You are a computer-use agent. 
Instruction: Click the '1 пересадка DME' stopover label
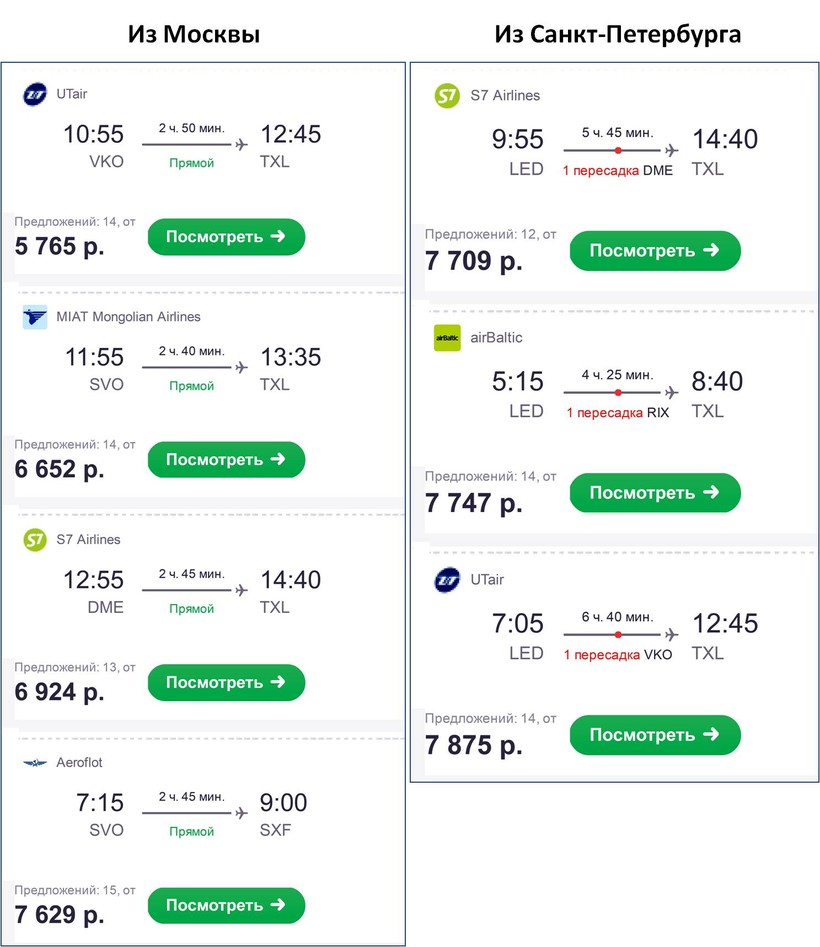[617, 171]
